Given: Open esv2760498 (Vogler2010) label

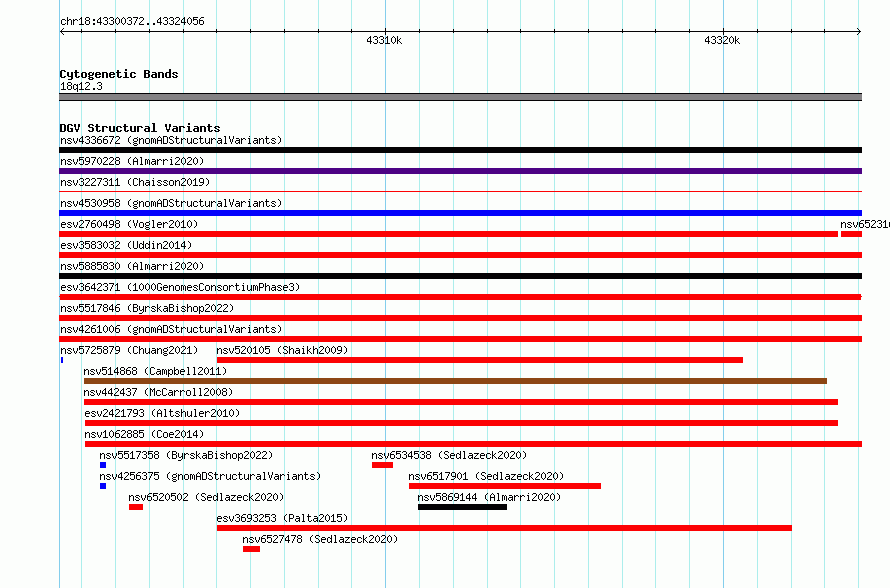Looking at the screenshot, I should (129, 224).
